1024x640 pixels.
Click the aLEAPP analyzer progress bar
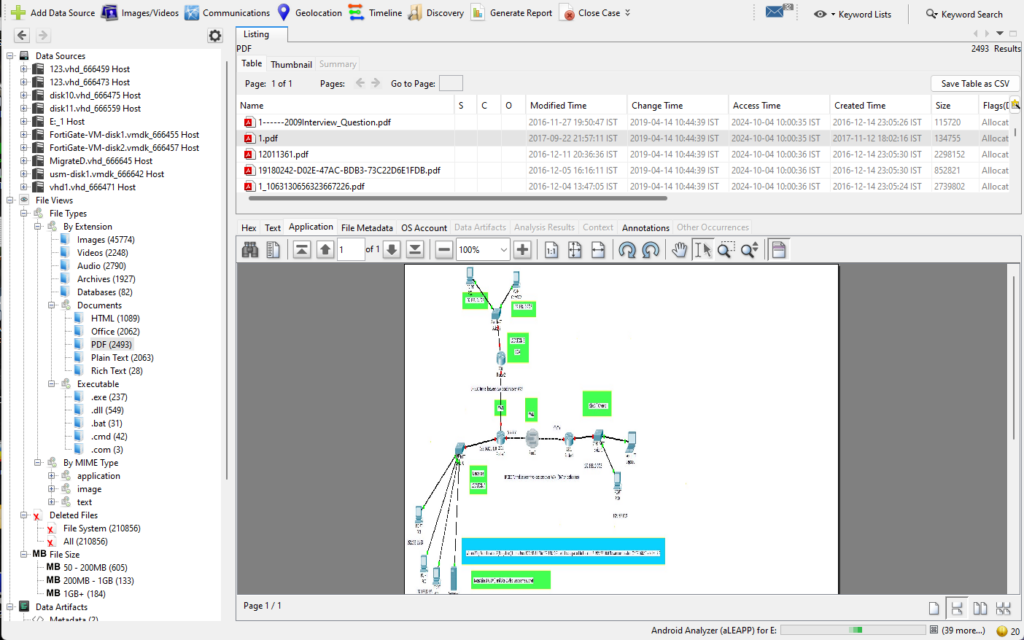pyautogui.click(x=854, y=630)
